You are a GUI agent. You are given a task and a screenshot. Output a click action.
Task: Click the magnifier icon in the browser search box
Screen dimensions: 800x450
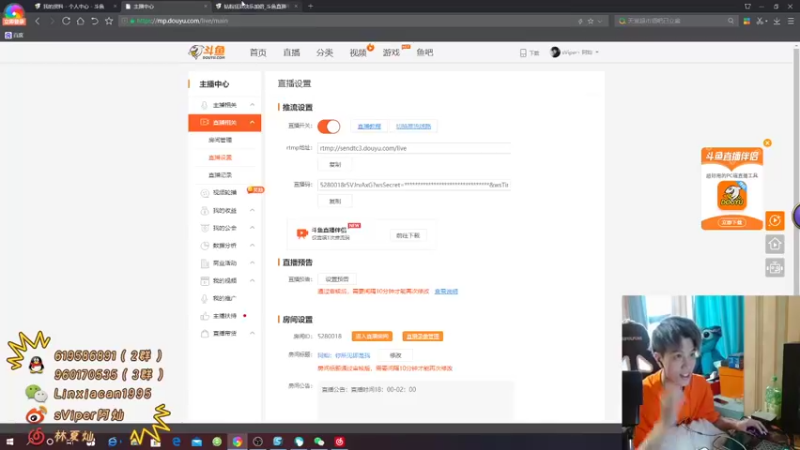coord(731,21)
